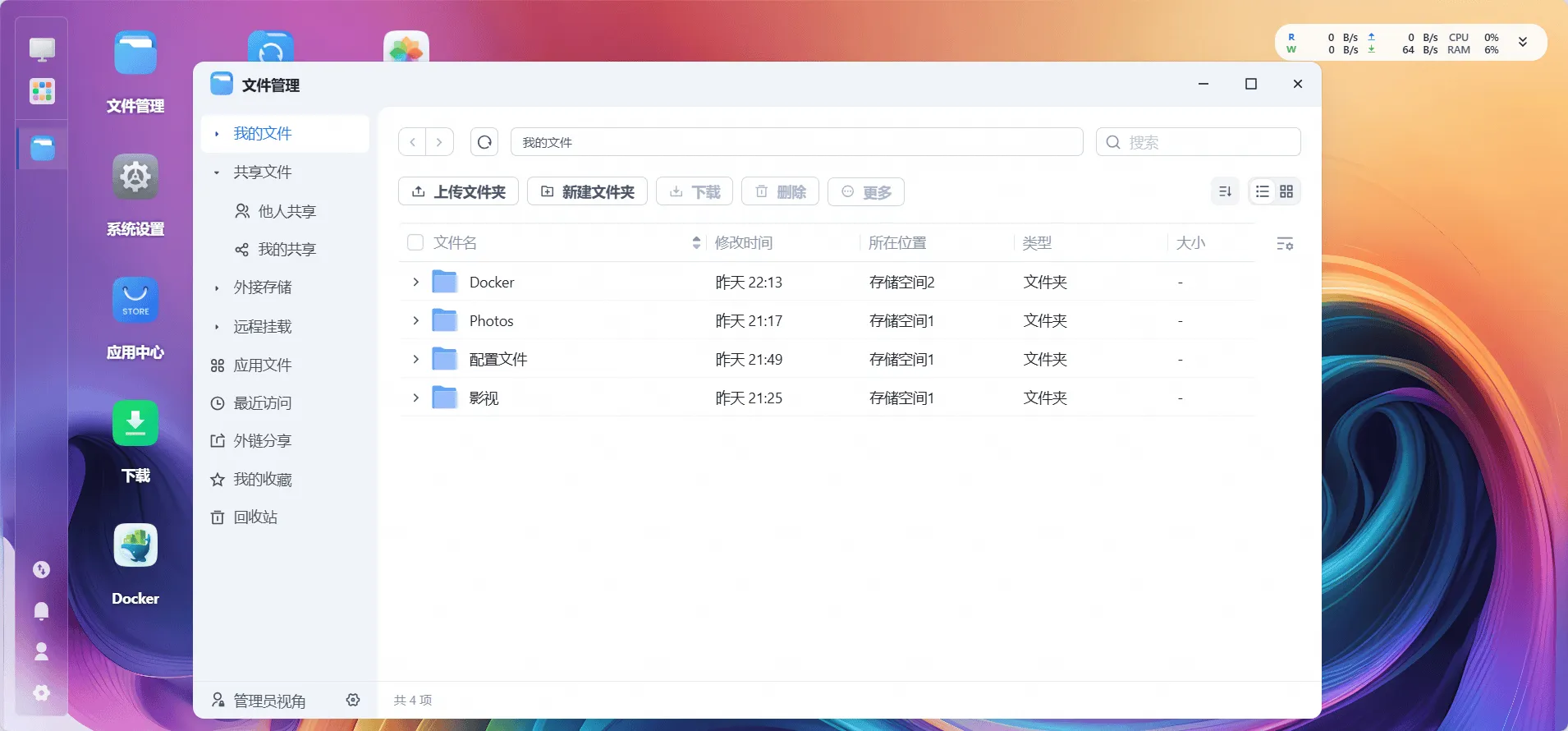
Task: Expand the system monitor widget chevron
Action: click(1523, 42)
